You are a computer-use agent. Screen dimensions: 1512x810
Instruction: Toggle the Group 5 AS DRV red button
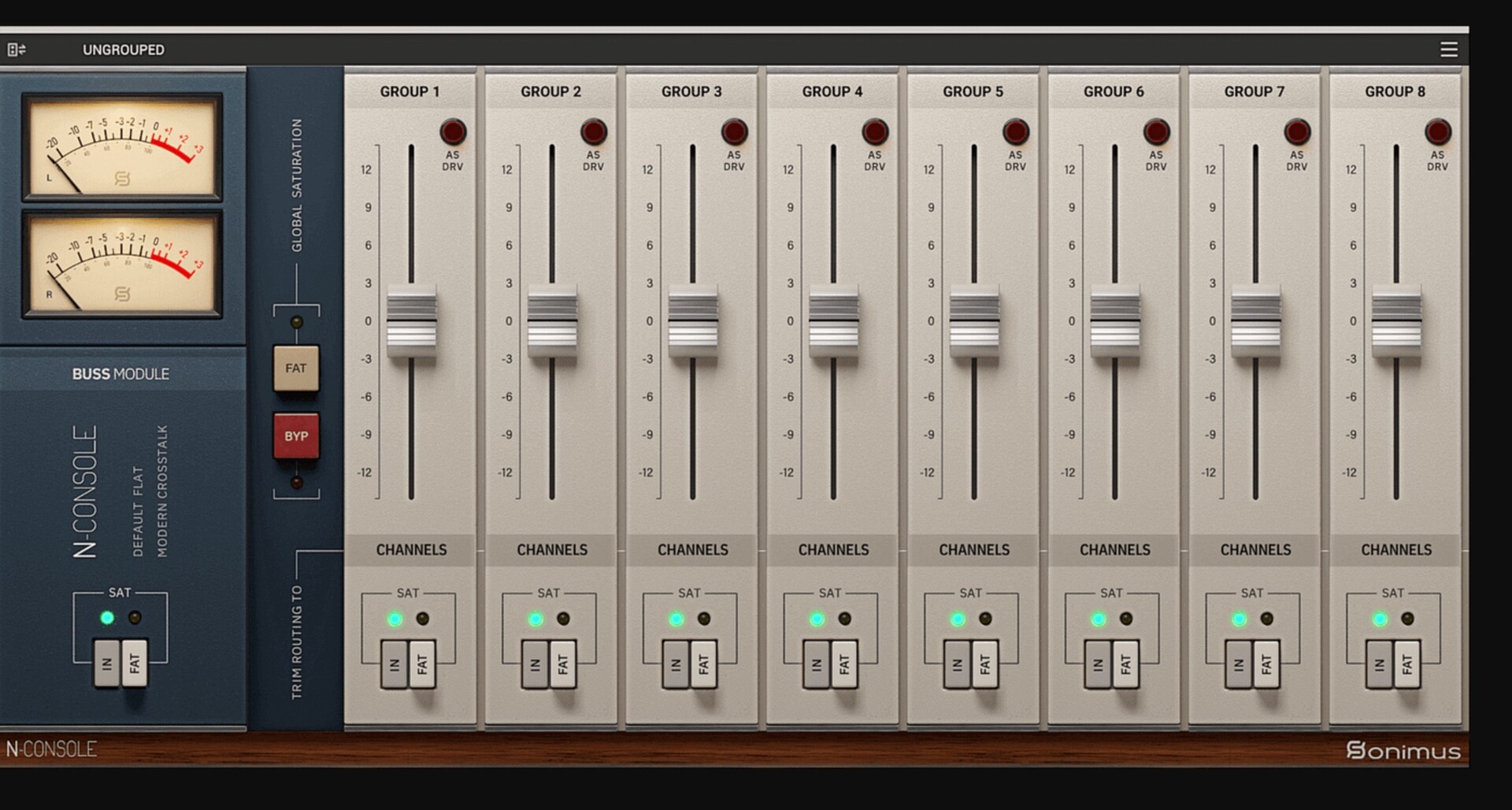click(x=1016, y=131)
